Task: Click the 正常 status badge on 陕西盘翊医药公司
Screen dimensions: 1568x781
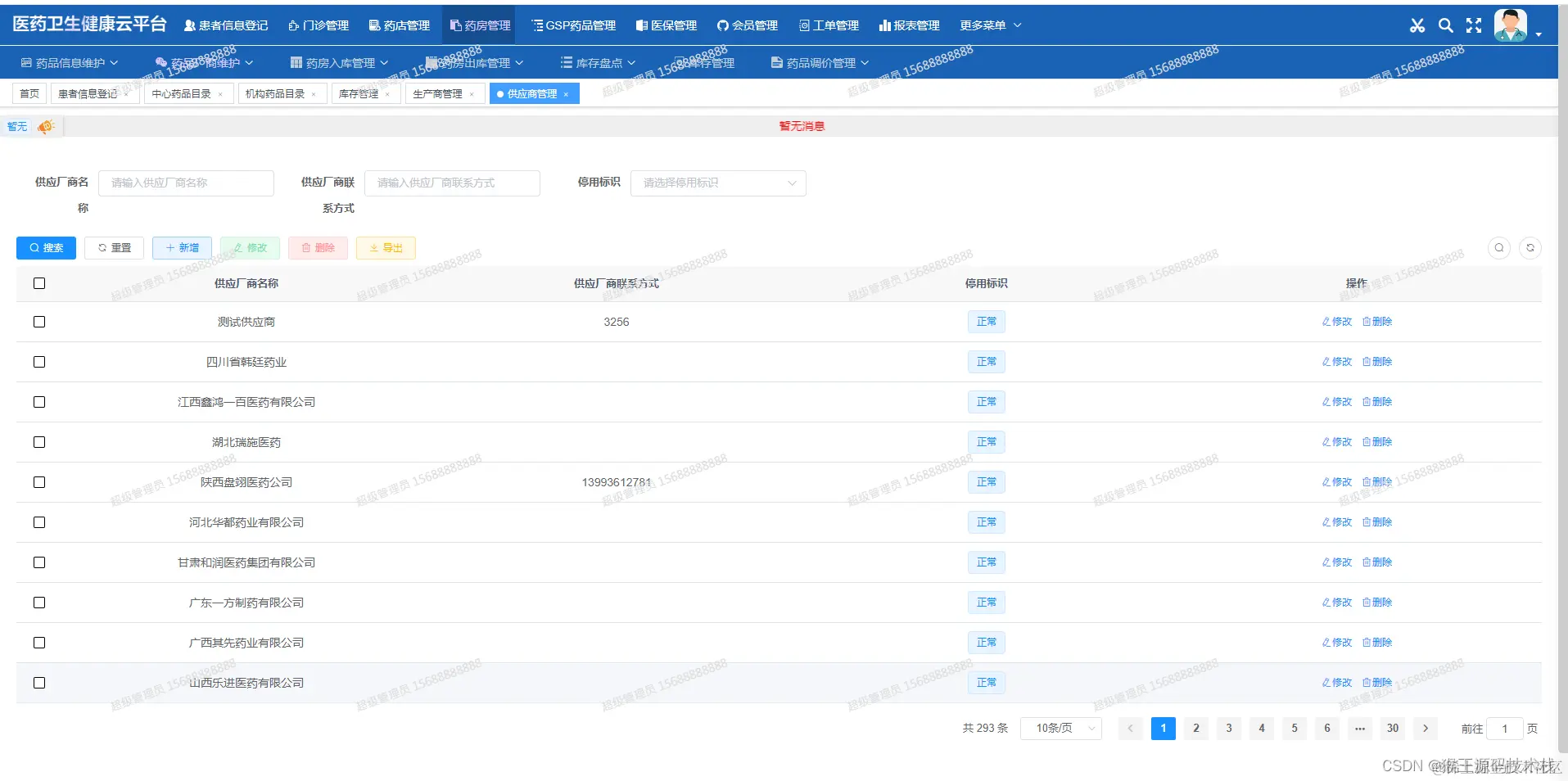Action: (987, 482)
